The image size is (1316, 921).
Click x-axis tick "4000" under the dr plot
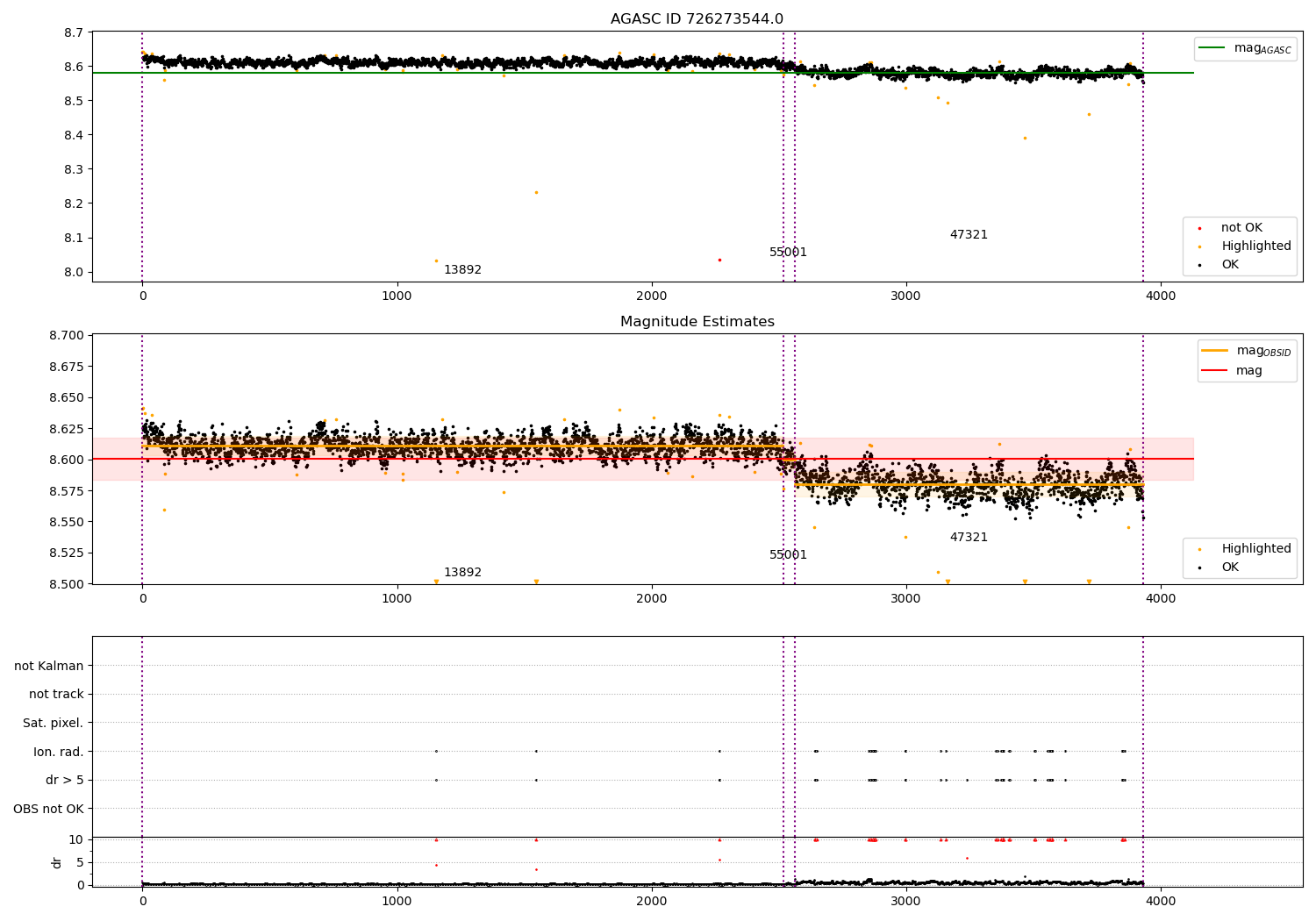point(1161,902)
